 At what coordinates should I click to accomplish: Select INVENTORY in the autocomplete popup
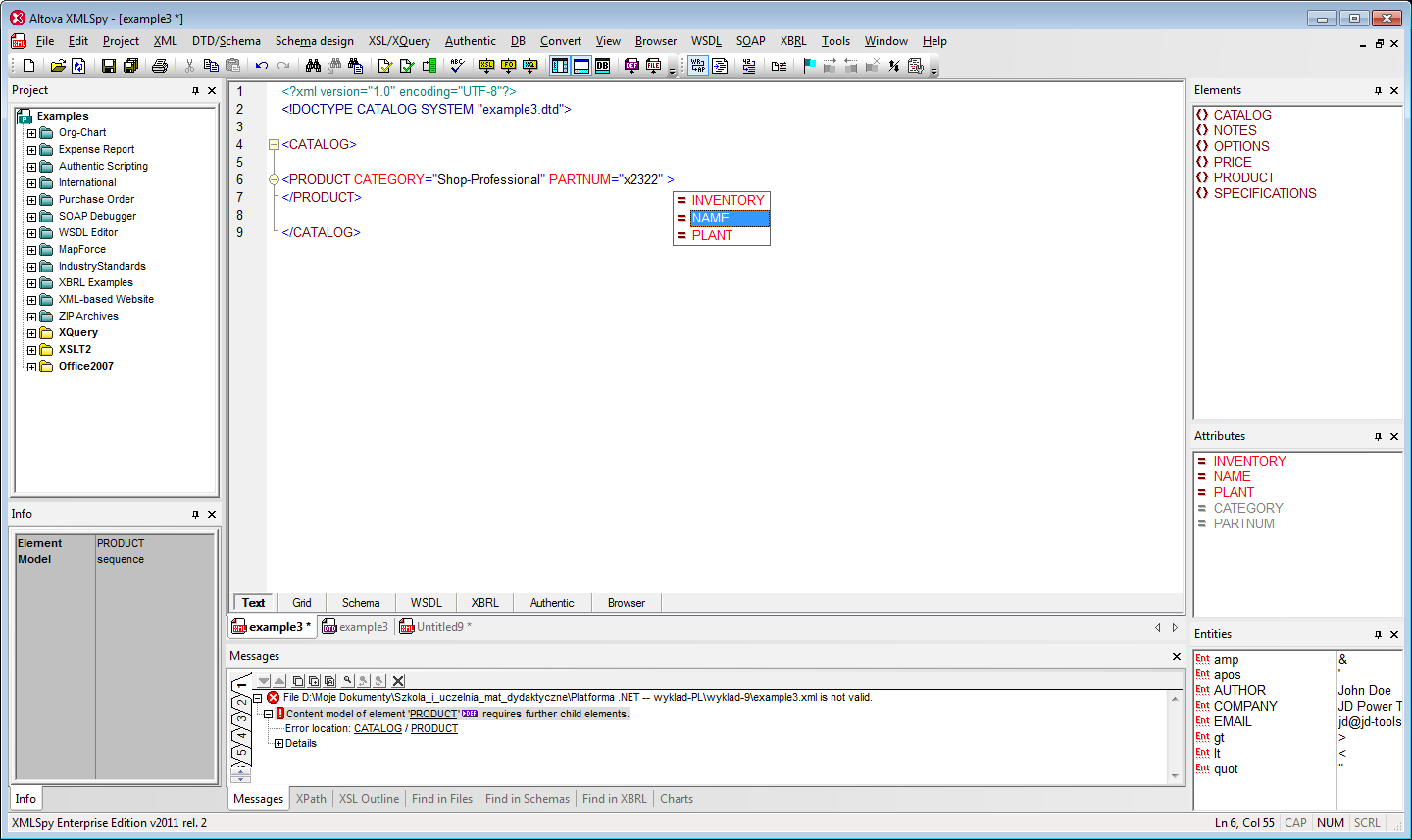tap(722, 200)
